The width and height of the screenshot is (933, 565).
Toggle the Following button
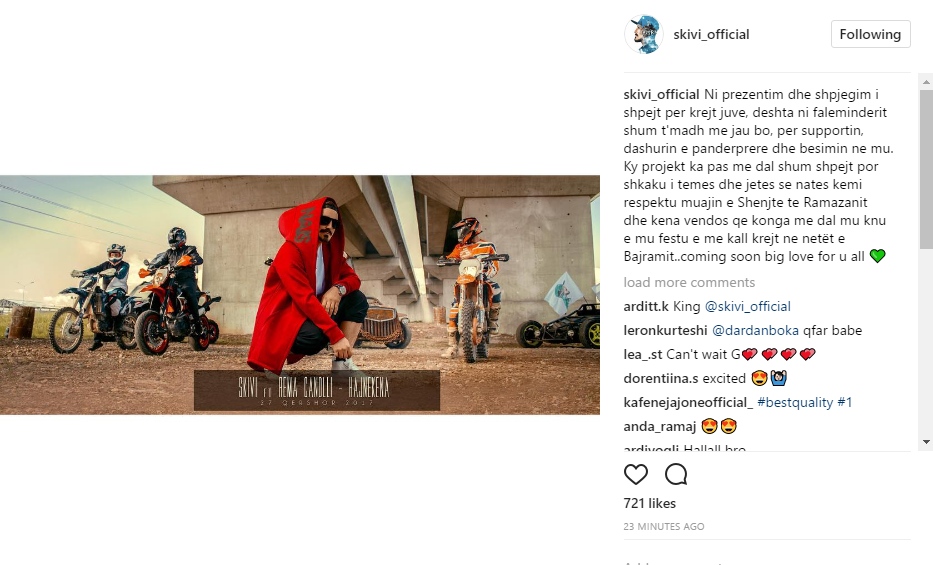click(870, 34)
